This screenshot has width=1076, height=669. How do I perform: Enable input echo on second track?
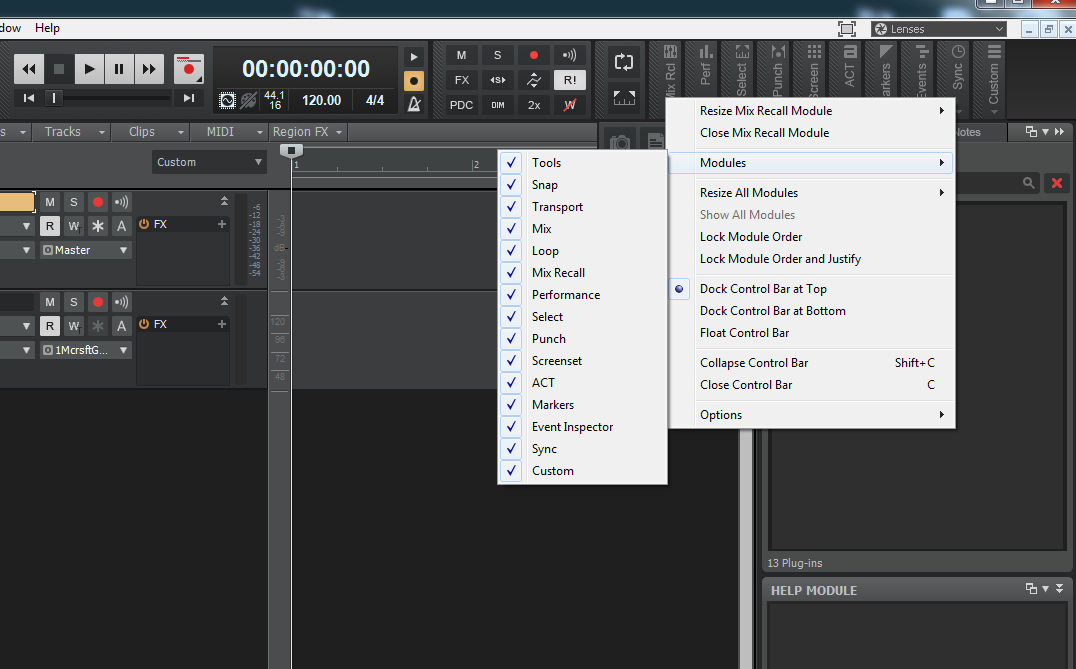point(121,302)
